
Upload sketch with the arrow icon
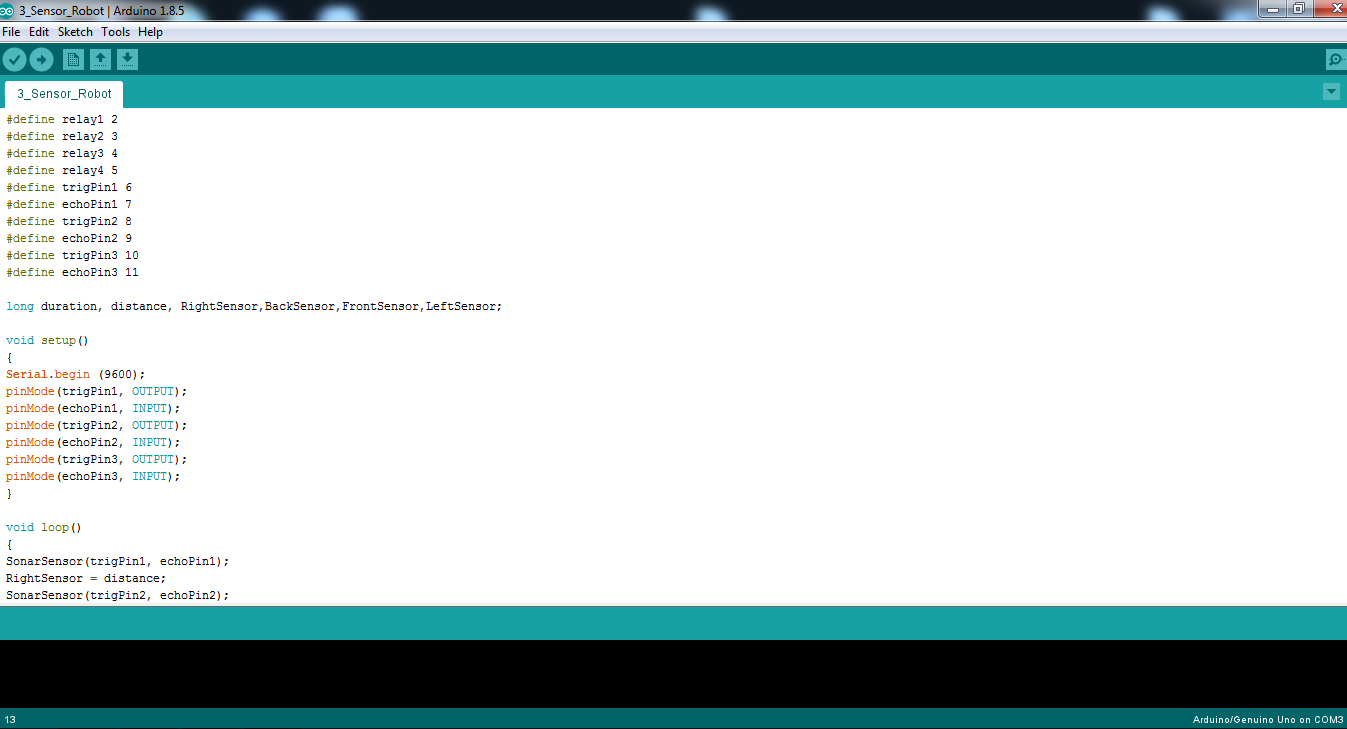click(41, 60)
